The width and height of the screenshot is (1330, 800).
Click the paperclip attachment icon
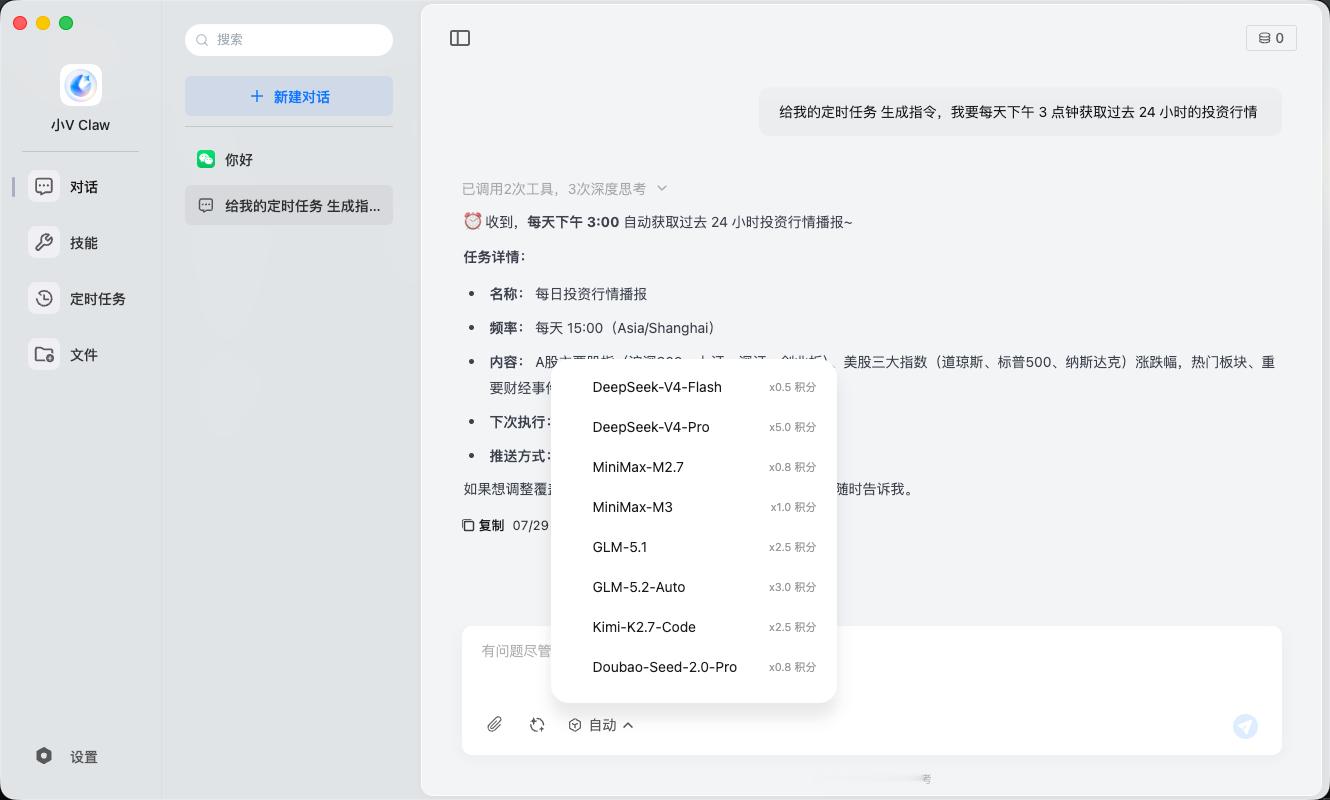(x=494, y=725)
